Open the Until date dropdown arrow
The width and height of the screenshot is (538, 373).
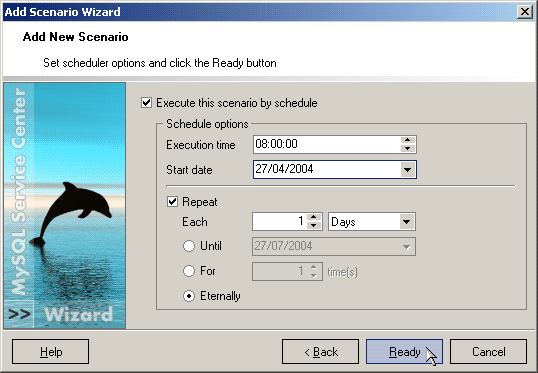tap(407, 247)
